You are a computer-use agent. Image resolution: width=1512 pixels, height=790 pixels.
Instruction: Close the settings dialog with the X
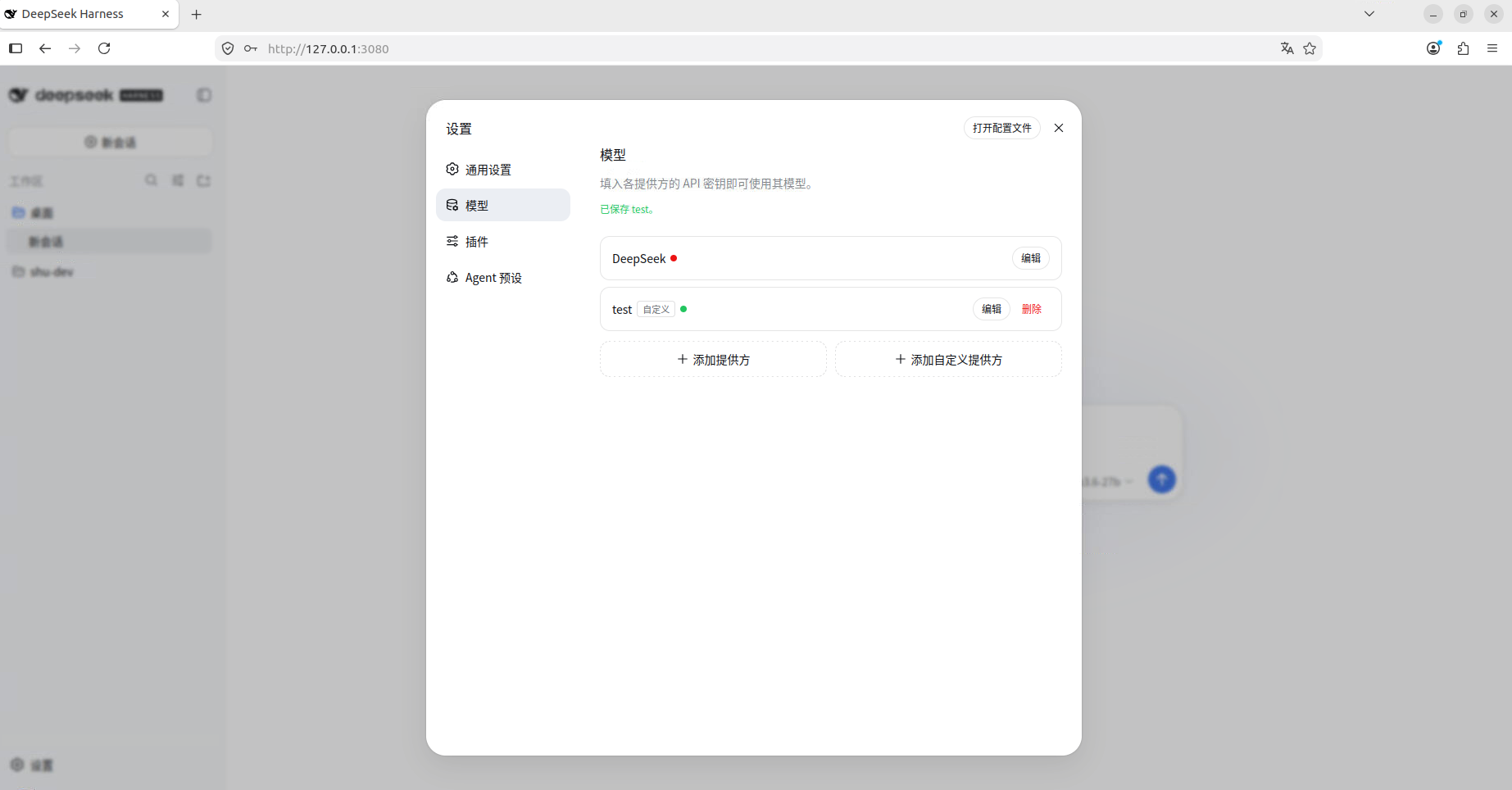point(1059,128)
